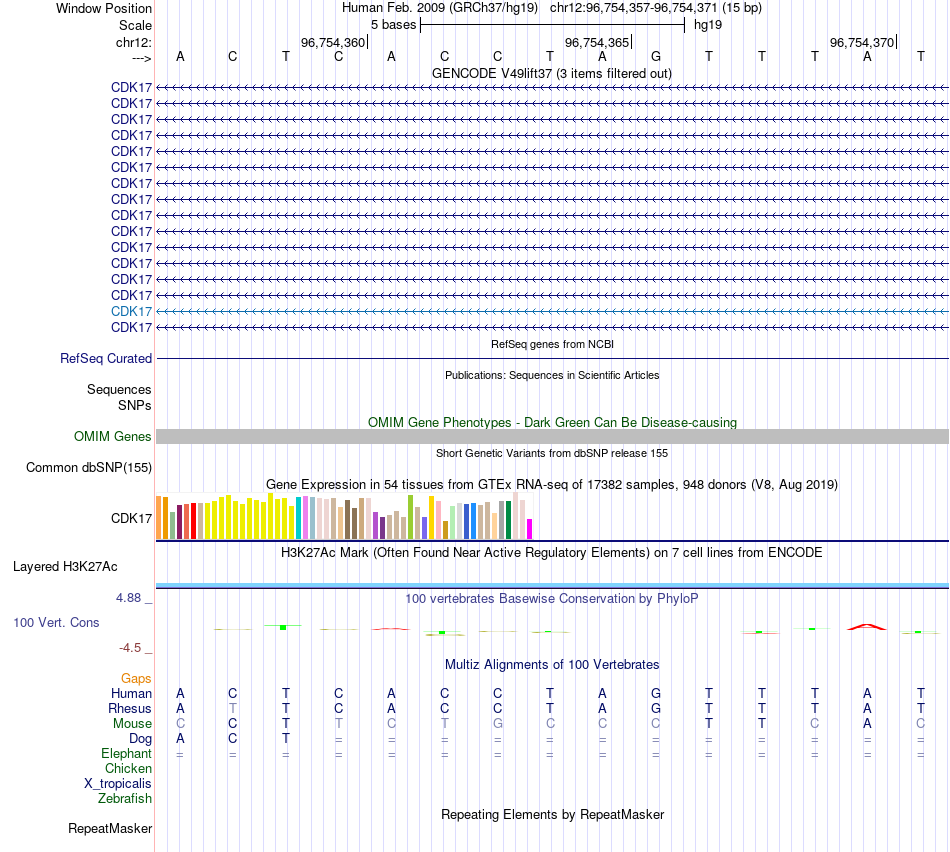Screen dimensions: 950x852
Task: Select the Zebrafish species row label
Action: [x=125, y=799]
